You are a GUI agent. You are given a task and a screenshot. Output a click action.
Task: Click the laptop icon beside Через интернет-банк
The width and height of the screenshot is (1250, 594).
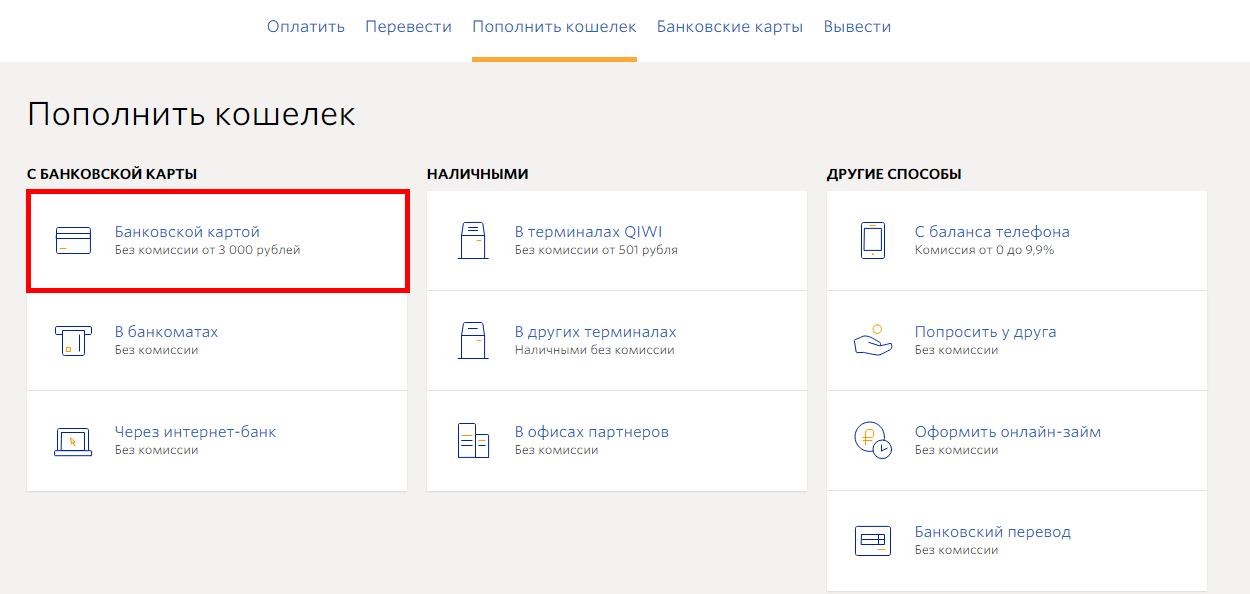coord(73,441)
